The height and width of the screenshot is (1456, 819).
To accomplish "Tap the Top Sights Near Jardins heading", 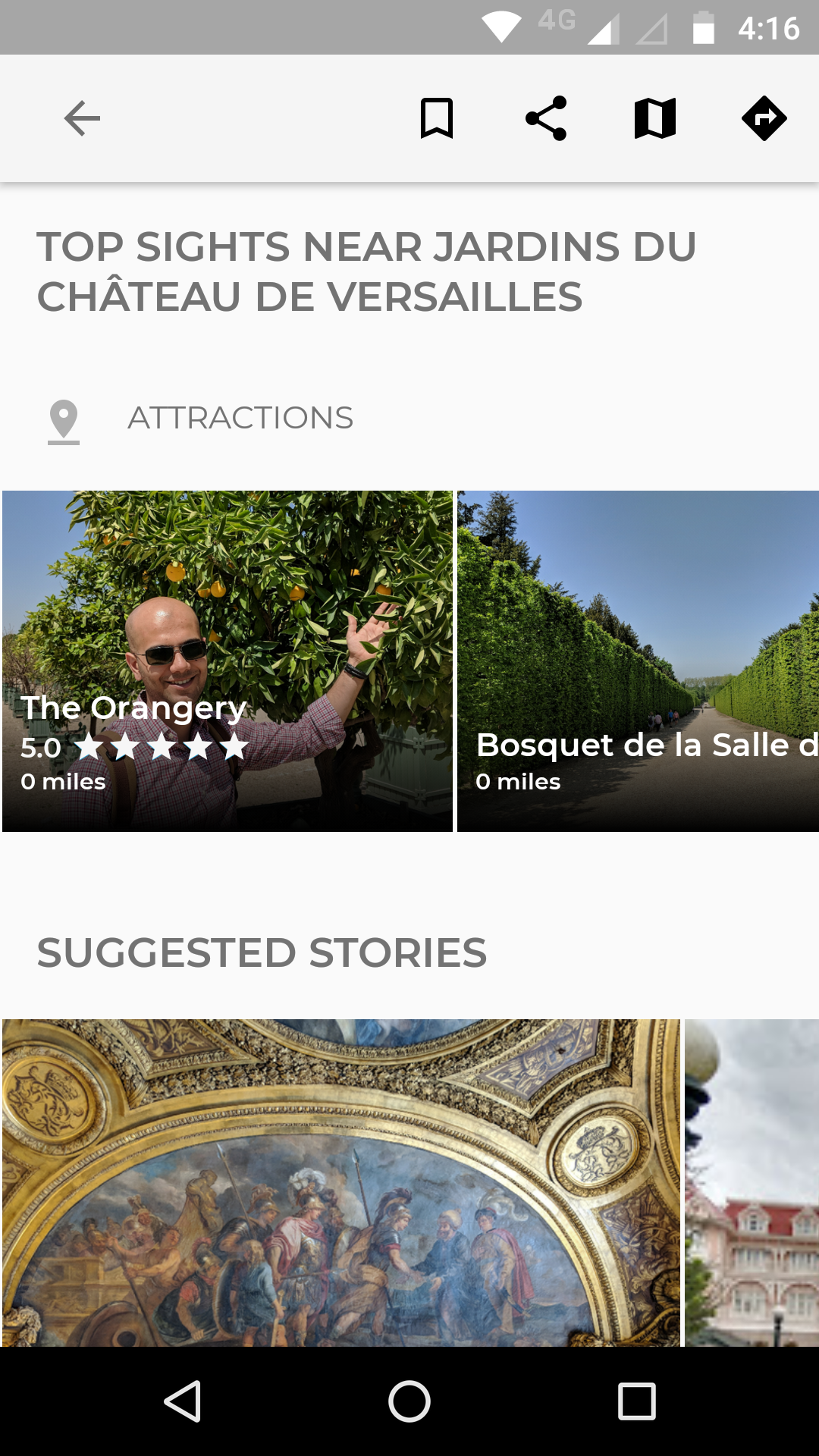I will click(366, 271).
